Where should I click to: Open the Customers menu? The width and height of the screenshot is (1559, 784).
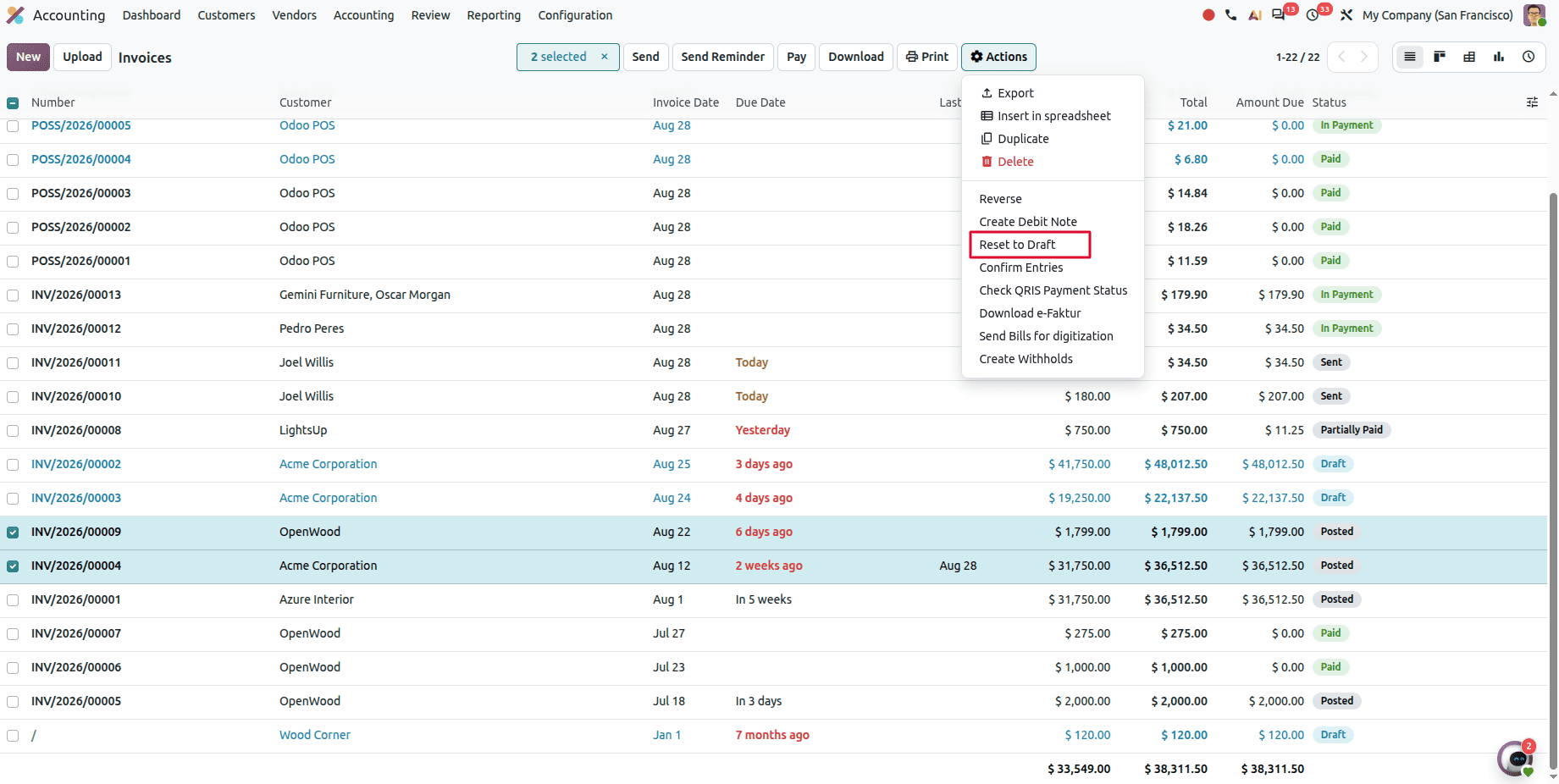(x=226, y=15)
